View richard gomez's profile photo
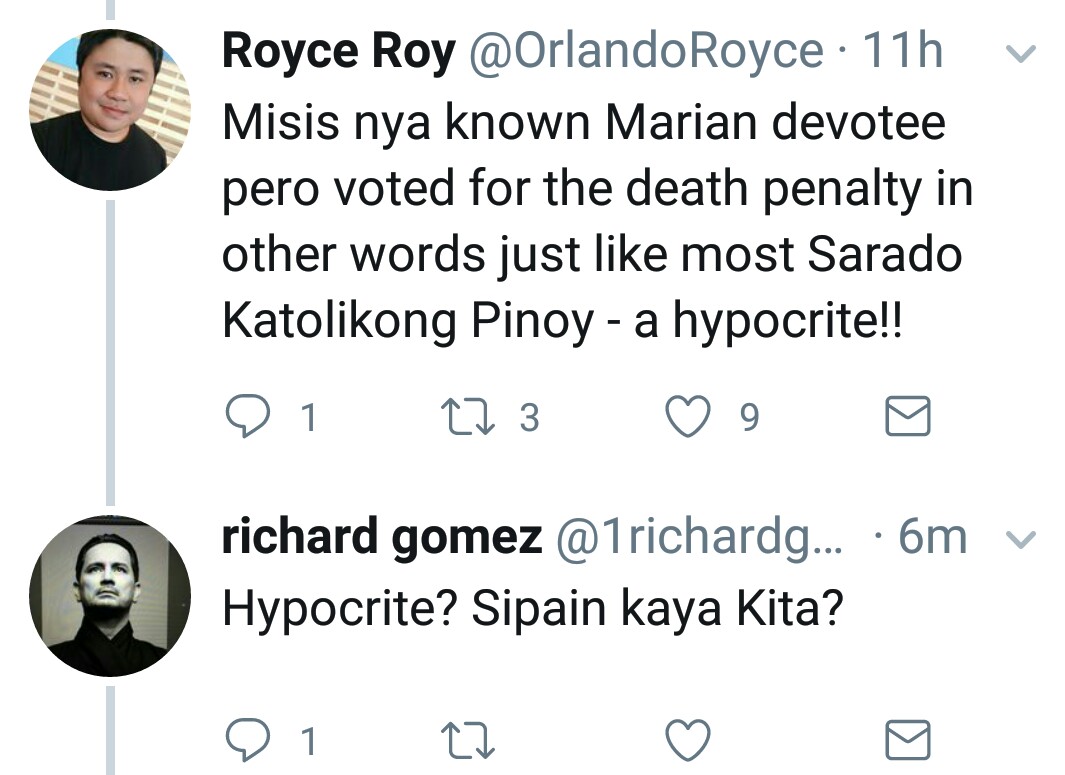This screenshot has width=1065, height=775. [110, 596]
